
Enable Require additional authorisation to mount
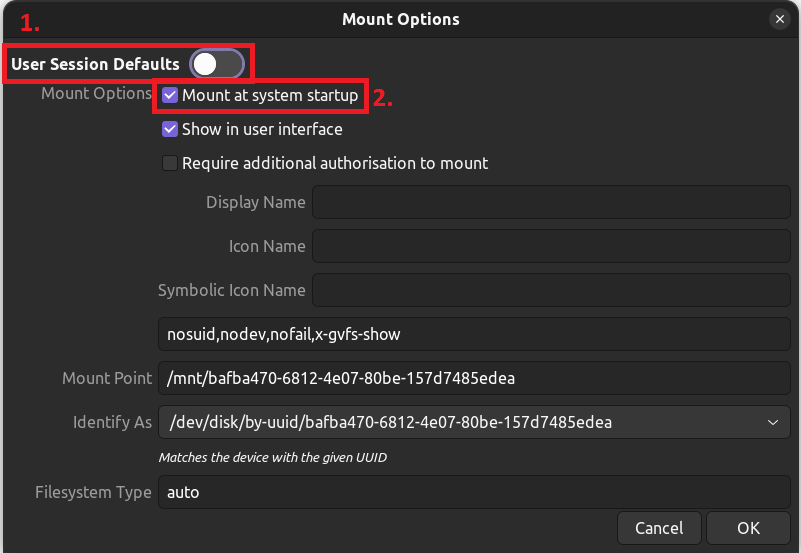click(170, 163)
